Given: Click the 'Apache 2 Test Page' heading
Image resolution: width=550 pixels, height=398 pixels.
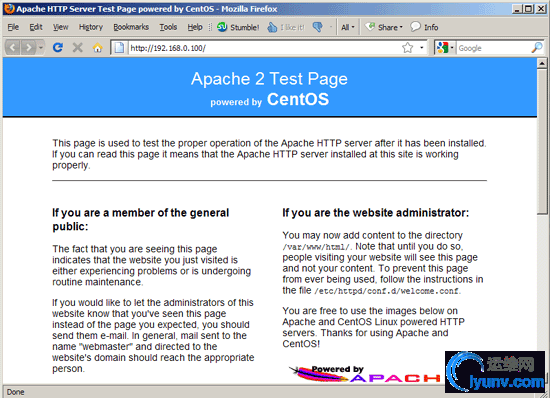Looking at the screenshot, I should [269, 79].
